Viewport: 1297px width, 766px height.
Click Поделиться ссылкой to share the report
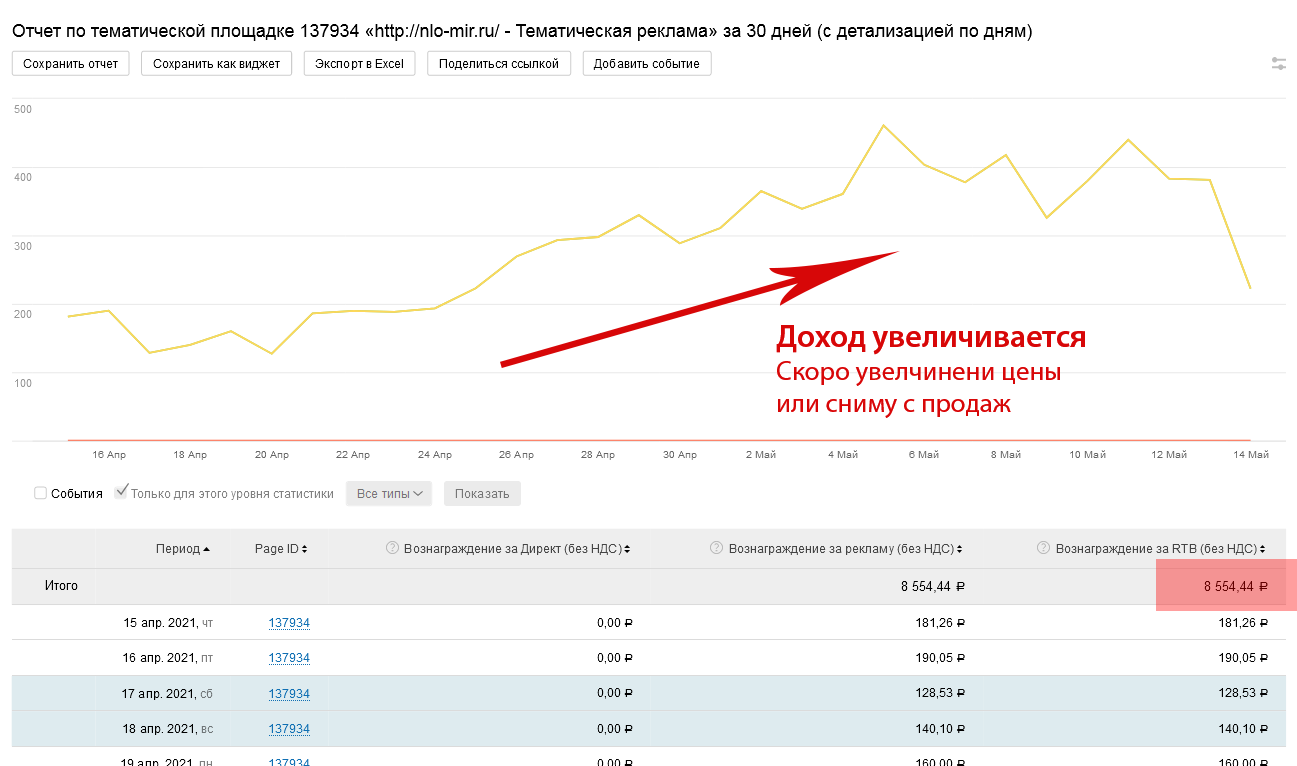tap(499, 64)
